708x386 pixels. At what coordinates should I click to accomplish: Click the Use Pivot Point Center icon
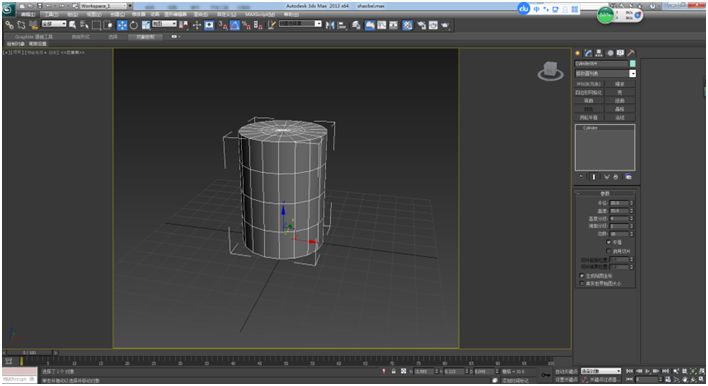[183, 25]
